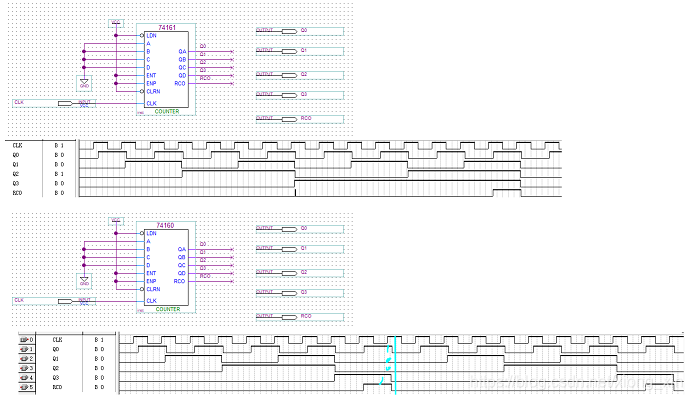Image resolution: width=692 pixels, height=400 pixels.
Task: Select the Q3 output pin in 74160 schematic
Action: [x=289, y=293]
